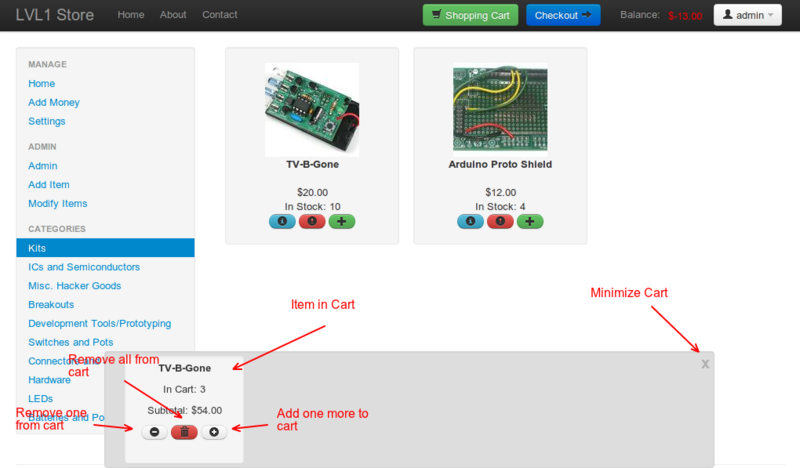Image resolution: width=800 pixels, height=468 pixels.
Task: Go to About in the top navigation
Action: pyautogui.click(x=173, y=15)
